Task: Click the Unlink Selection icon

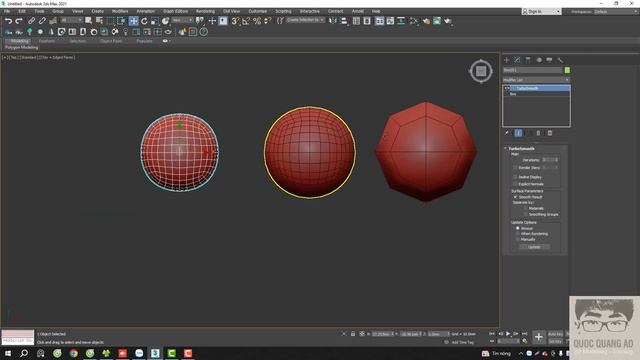Action: click(42, 21)
